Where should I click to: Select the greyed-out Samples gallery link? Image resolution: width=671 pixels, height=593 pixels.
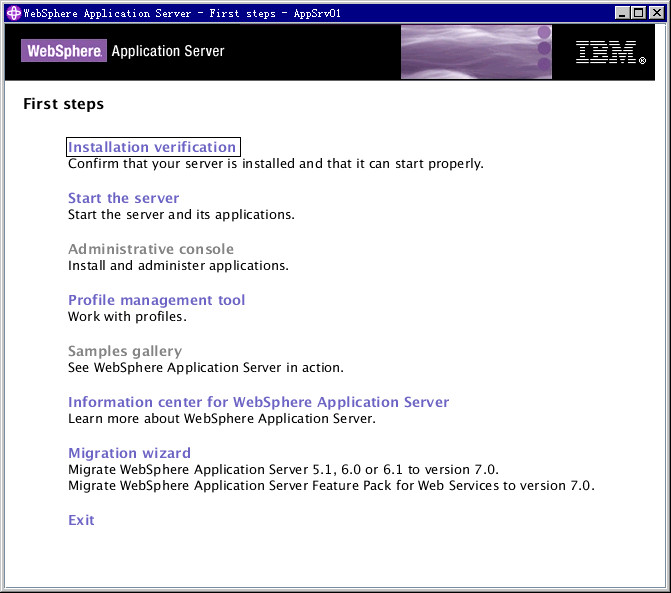coord(124,351)
